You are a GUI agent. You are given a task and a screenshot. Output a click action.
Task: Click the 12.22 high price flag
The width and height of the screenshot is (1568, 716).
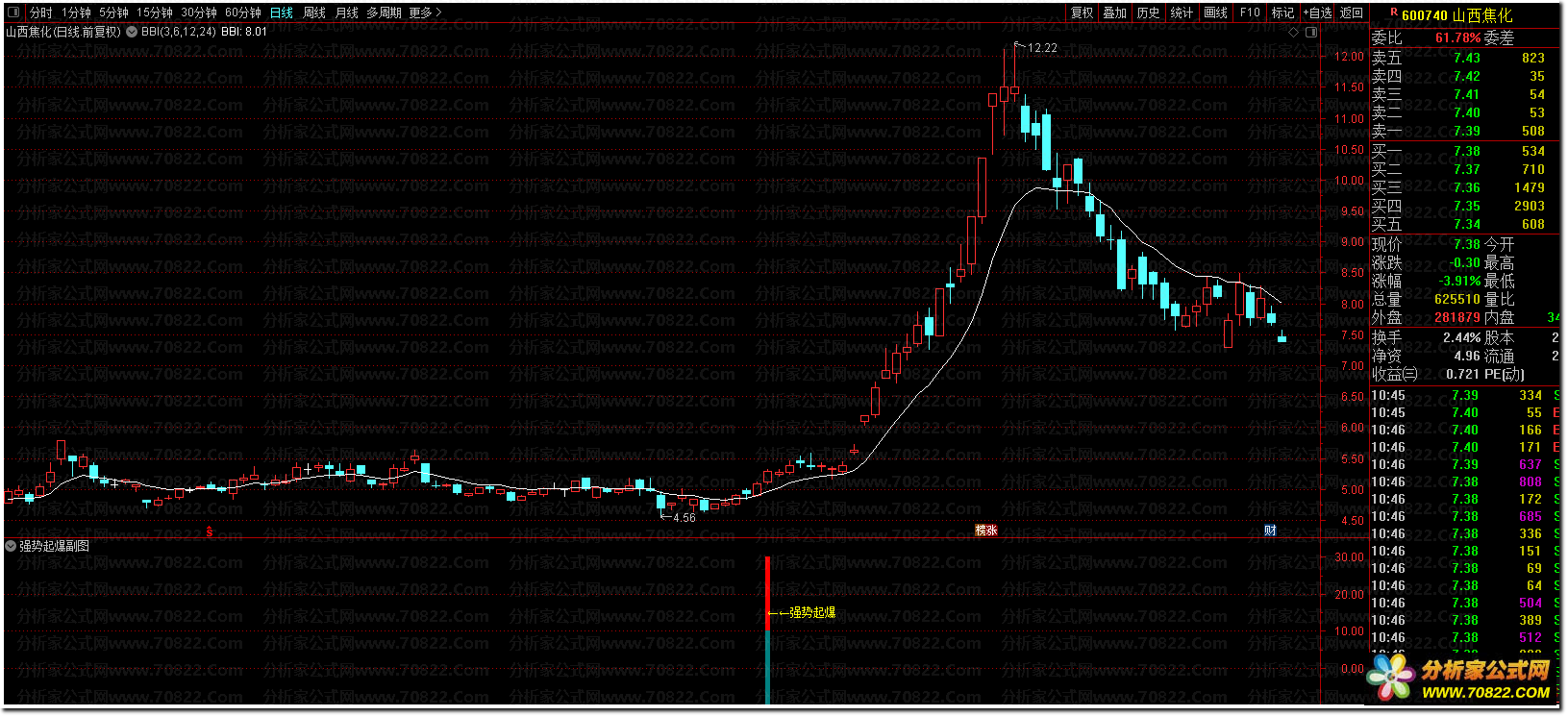point(1040,48)
